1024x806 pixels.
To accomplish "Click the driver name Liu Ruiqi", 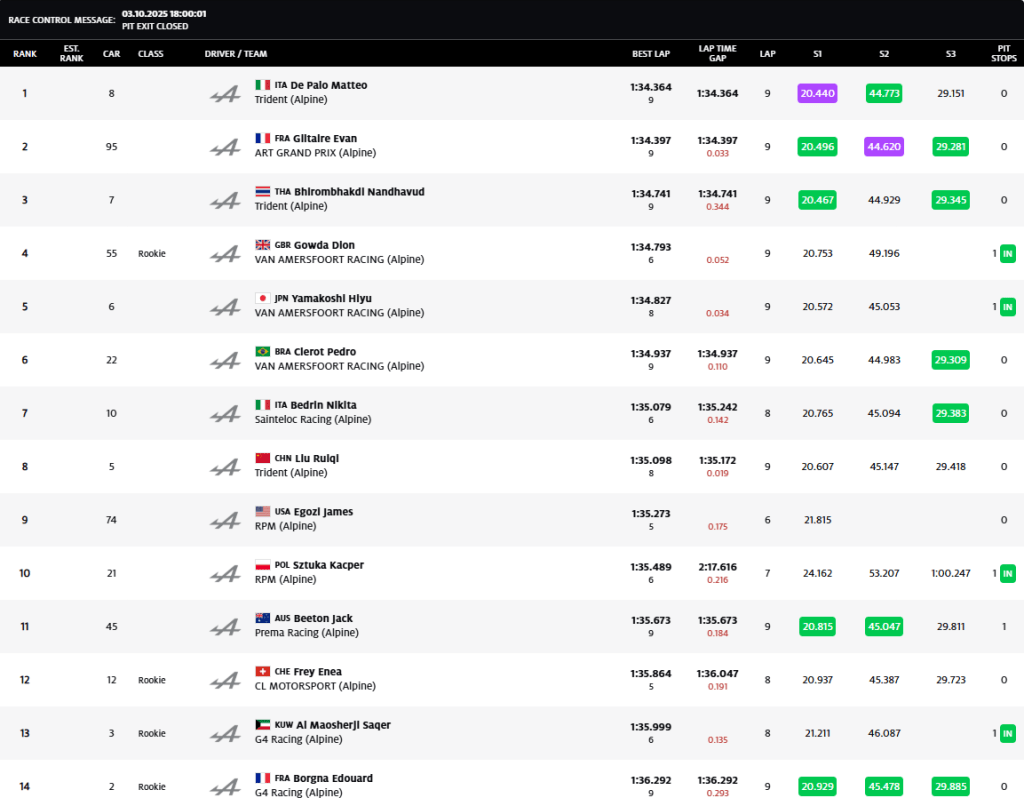I will coord(317,459).
